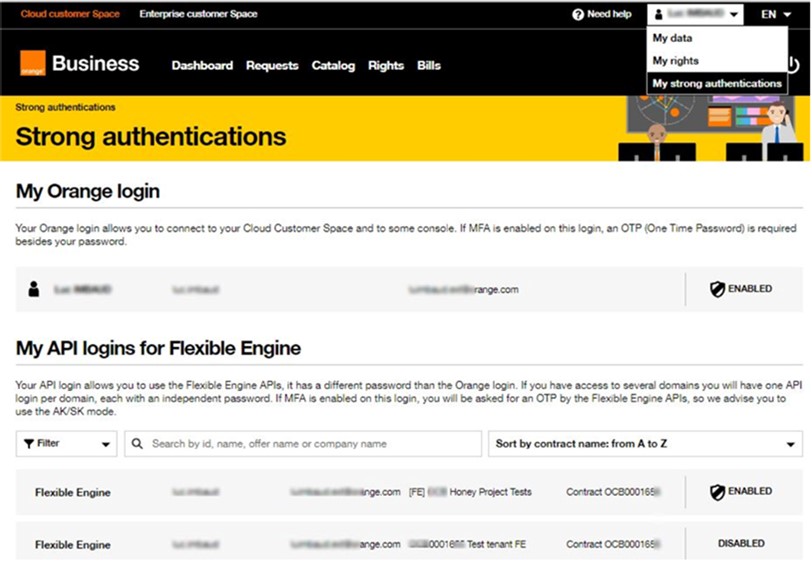This screenshot has height=561, width=812.
Task: Click the search by id or name field
Action: pyautogui.click(x=303, y=443)
